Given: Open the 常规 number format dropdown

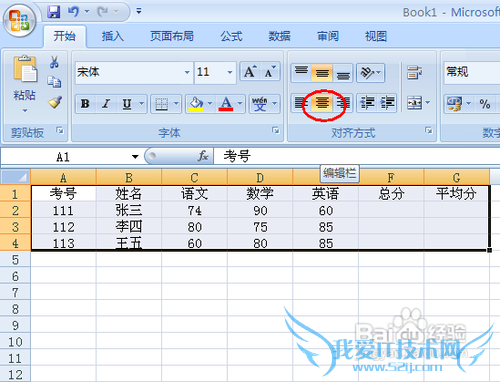Looking at the screenshot, I should (472, 72).
